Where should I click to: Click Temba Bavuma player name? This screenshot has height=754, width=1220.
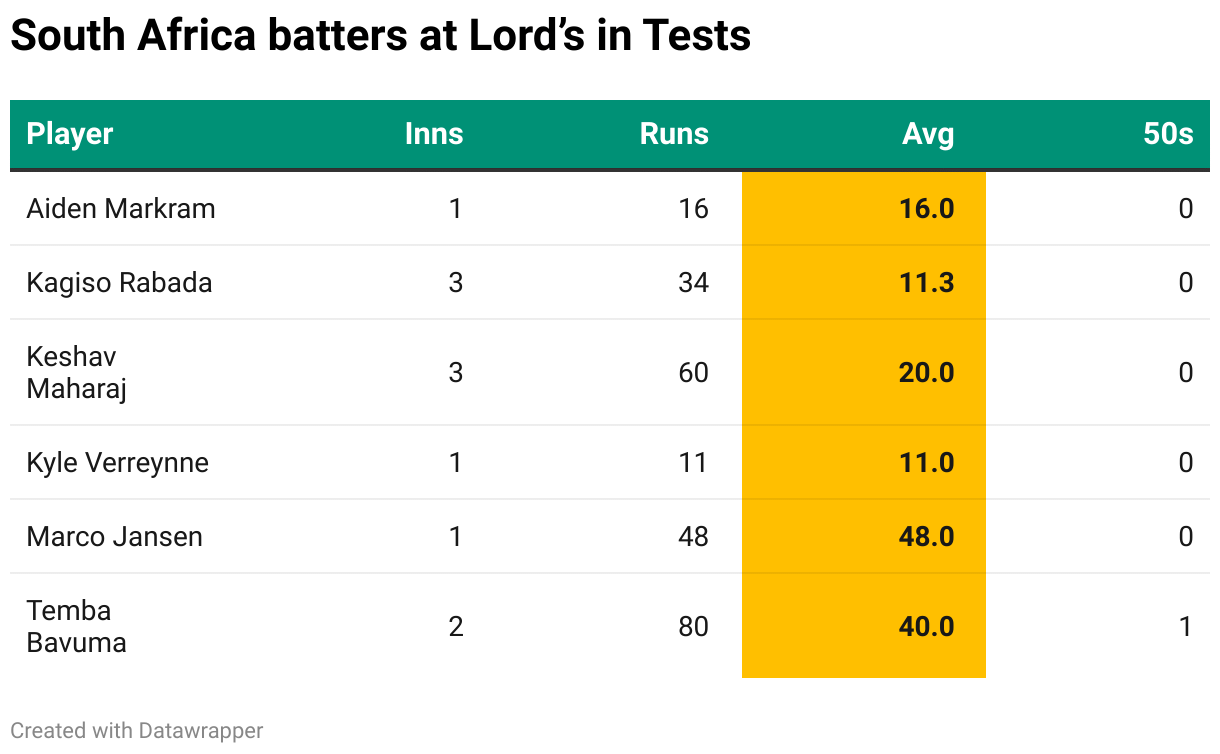(77, 626)
